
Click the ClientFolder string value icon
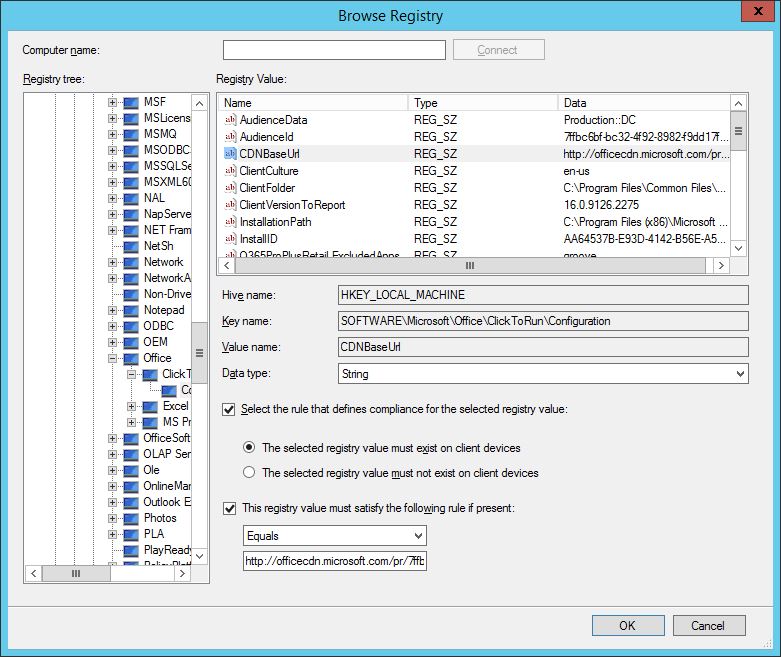point(230,188)
